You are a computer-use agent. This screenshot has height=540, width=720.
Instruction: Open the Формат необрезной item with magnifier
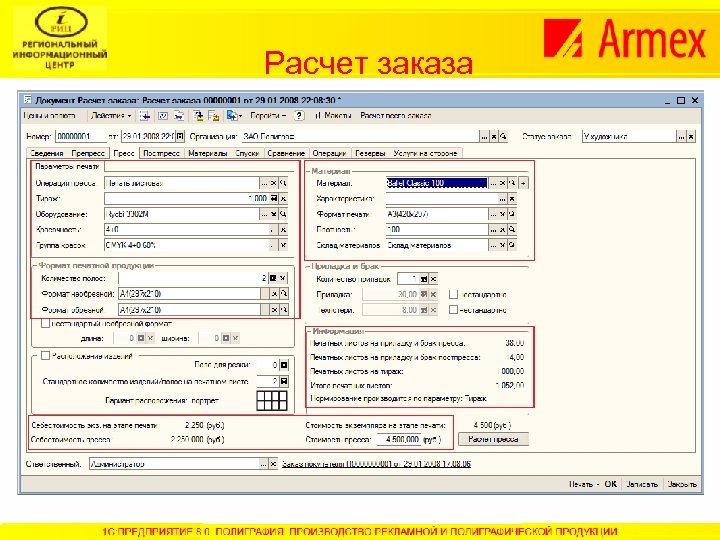tap(284, 294)
